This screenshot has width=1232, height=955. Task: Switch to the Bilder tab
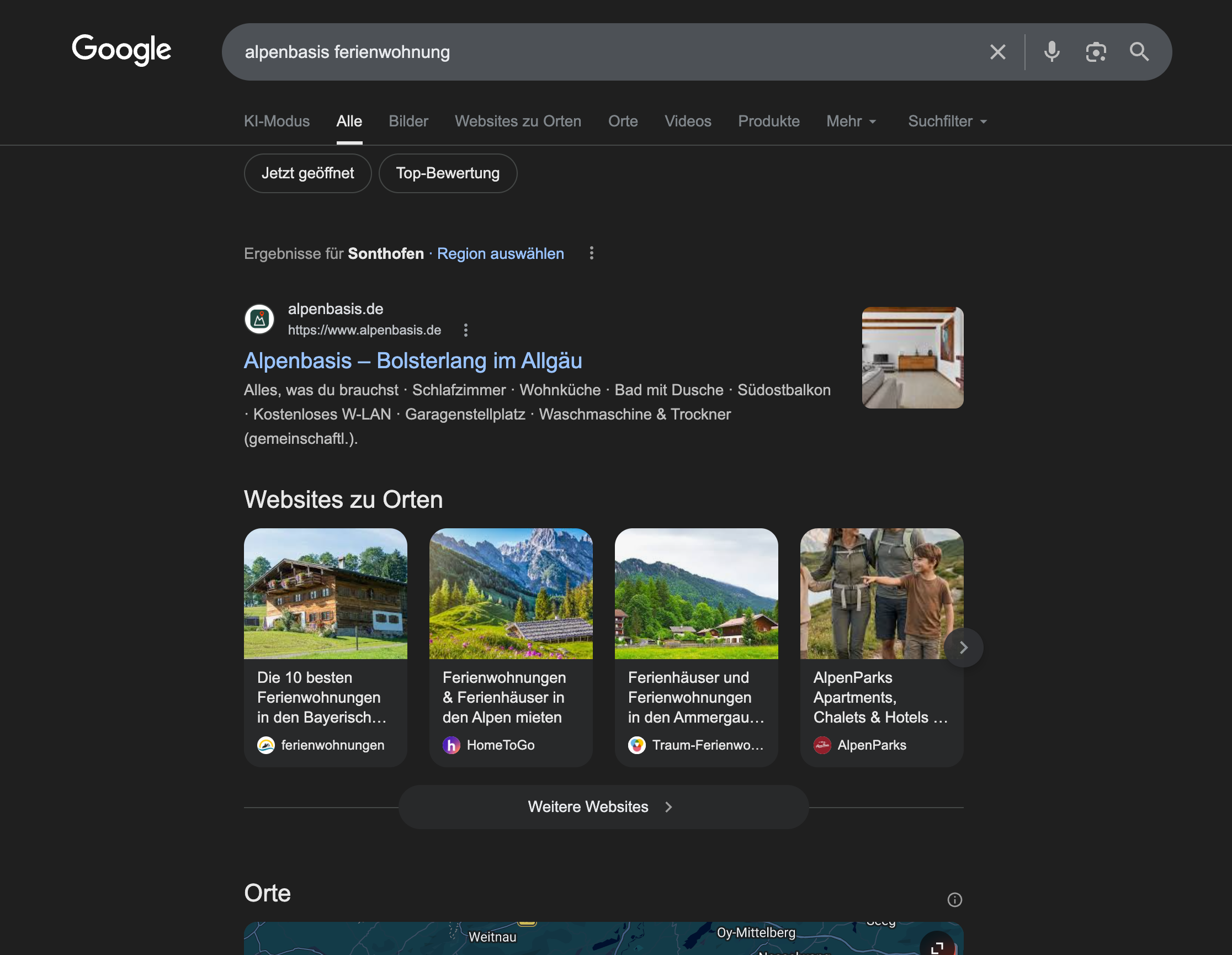pos(408,121)
